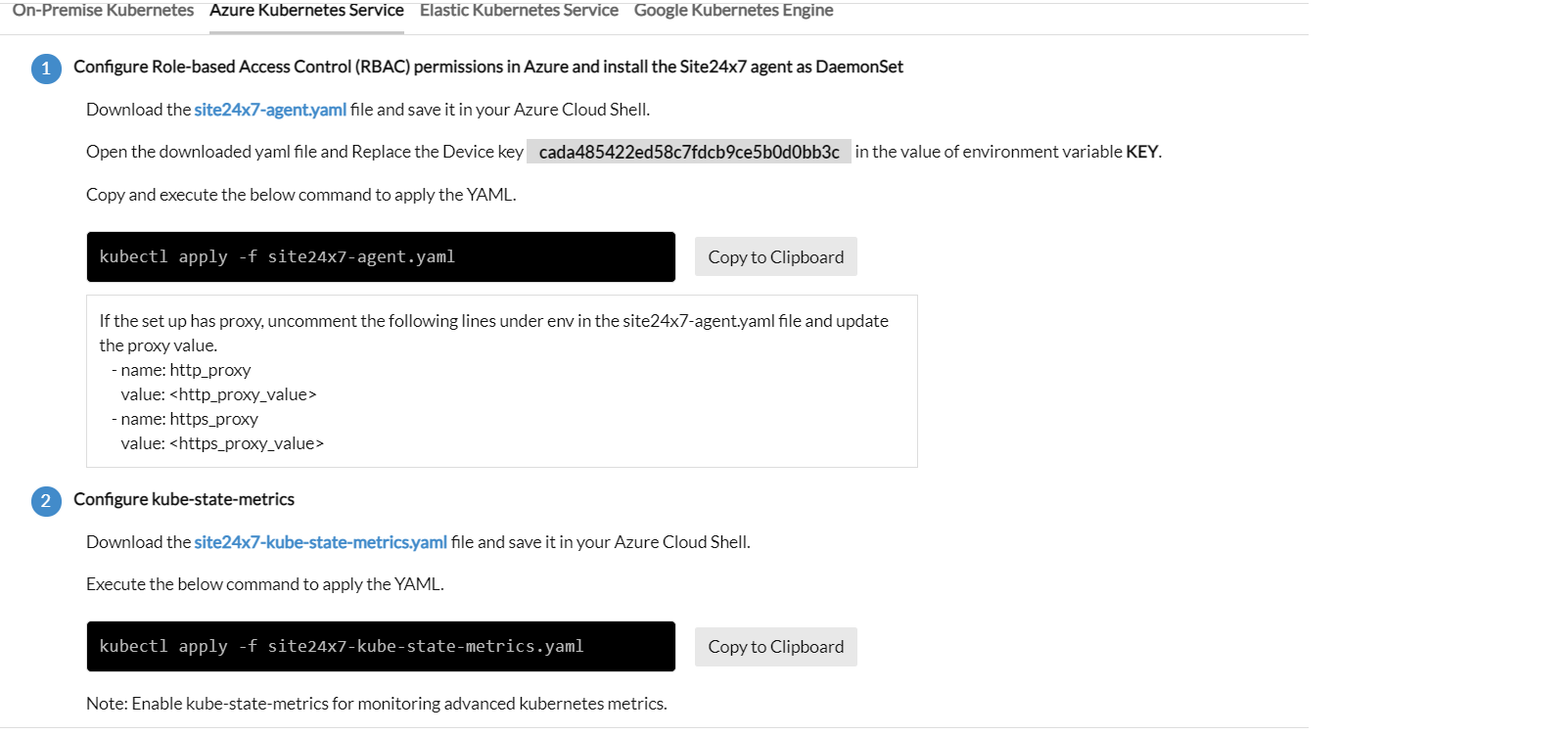Viewport: 1568px width, 735px height.
Task: Copy kube-state-metrics apply command to clipboard
Action: [x=776, y=647]
